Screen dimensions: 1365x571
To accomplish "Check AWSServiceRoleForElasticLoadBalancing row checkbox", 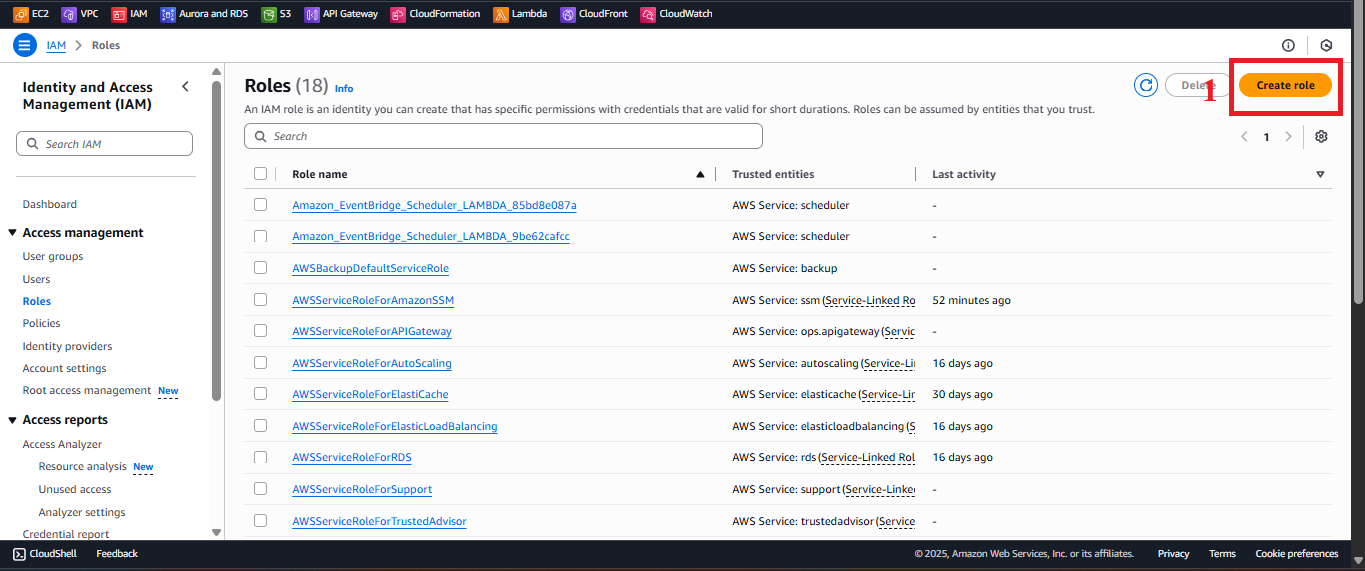I will pyautogui.click(x=261, y=426).
